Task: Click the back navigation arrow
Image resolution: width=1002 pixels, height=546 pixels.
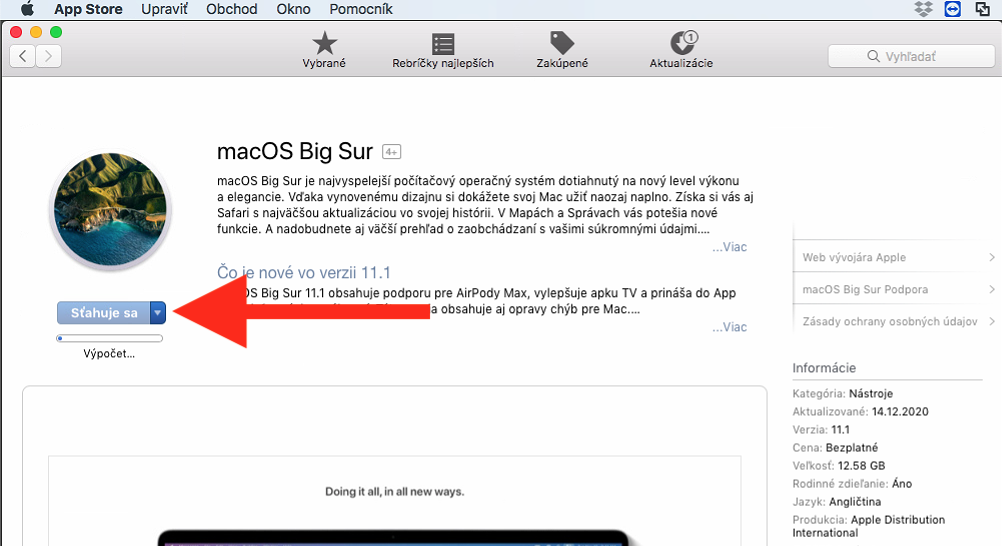Action: 23,56
